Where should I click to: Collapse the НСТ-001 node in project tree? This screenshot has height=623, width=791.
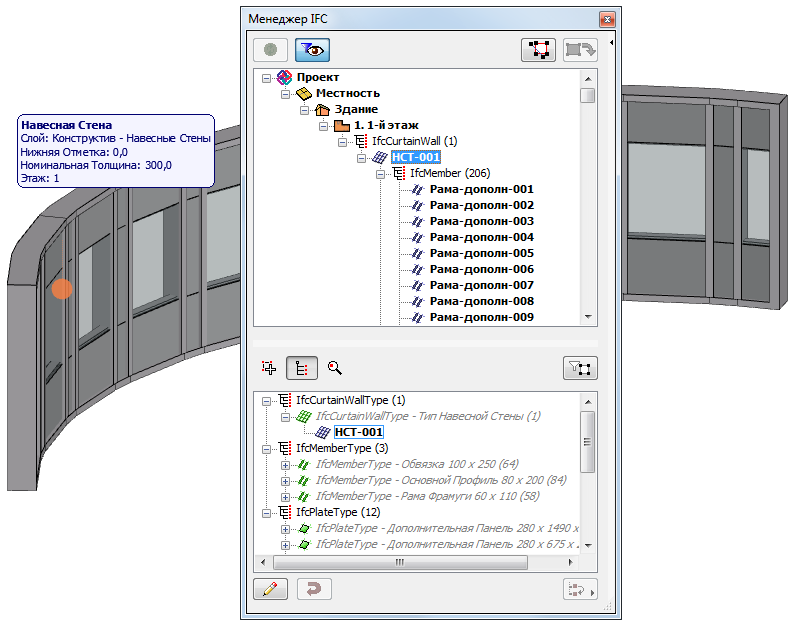pos(361,158)
